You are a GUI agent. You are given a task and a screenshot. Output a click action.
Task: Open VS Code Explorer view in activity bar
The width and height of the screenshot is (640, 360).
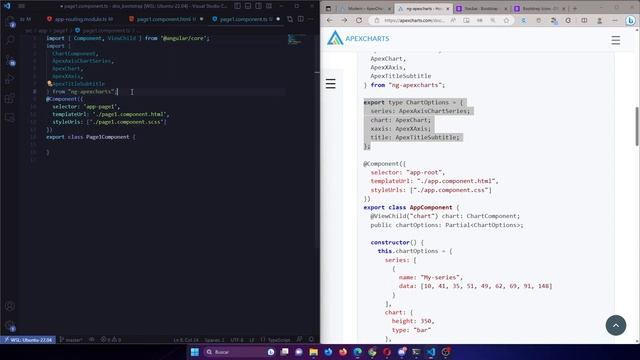point(10,21)
